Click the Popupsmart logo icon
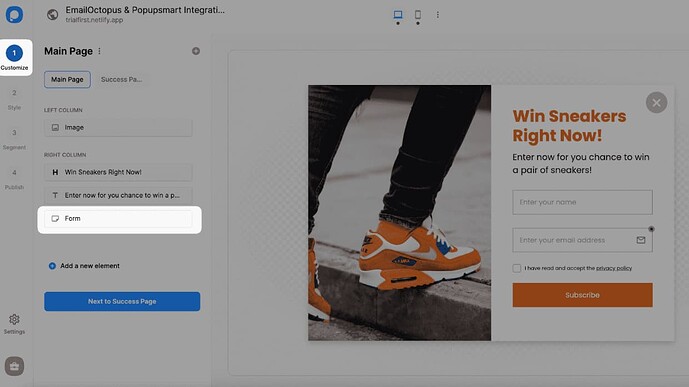 (14, 14)
